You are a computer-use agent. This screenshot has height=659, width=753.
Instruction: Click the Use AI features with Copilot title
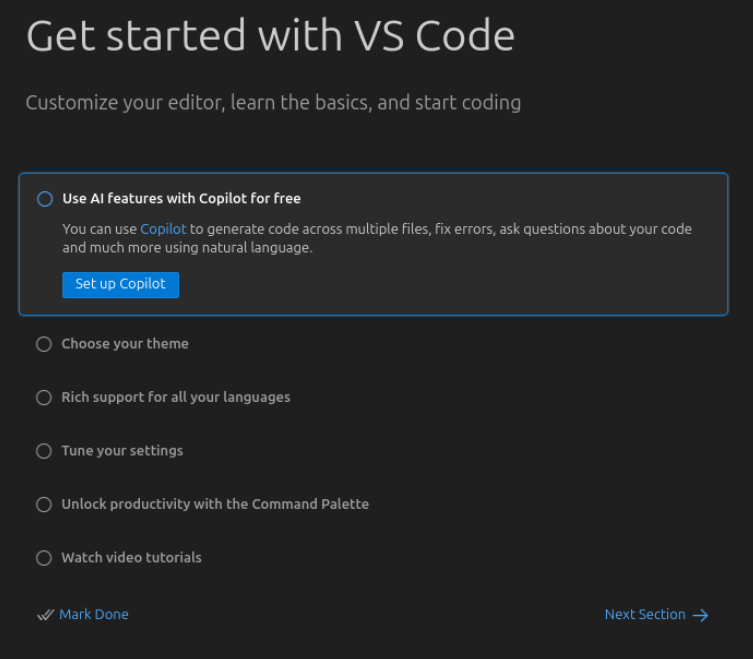181,199
